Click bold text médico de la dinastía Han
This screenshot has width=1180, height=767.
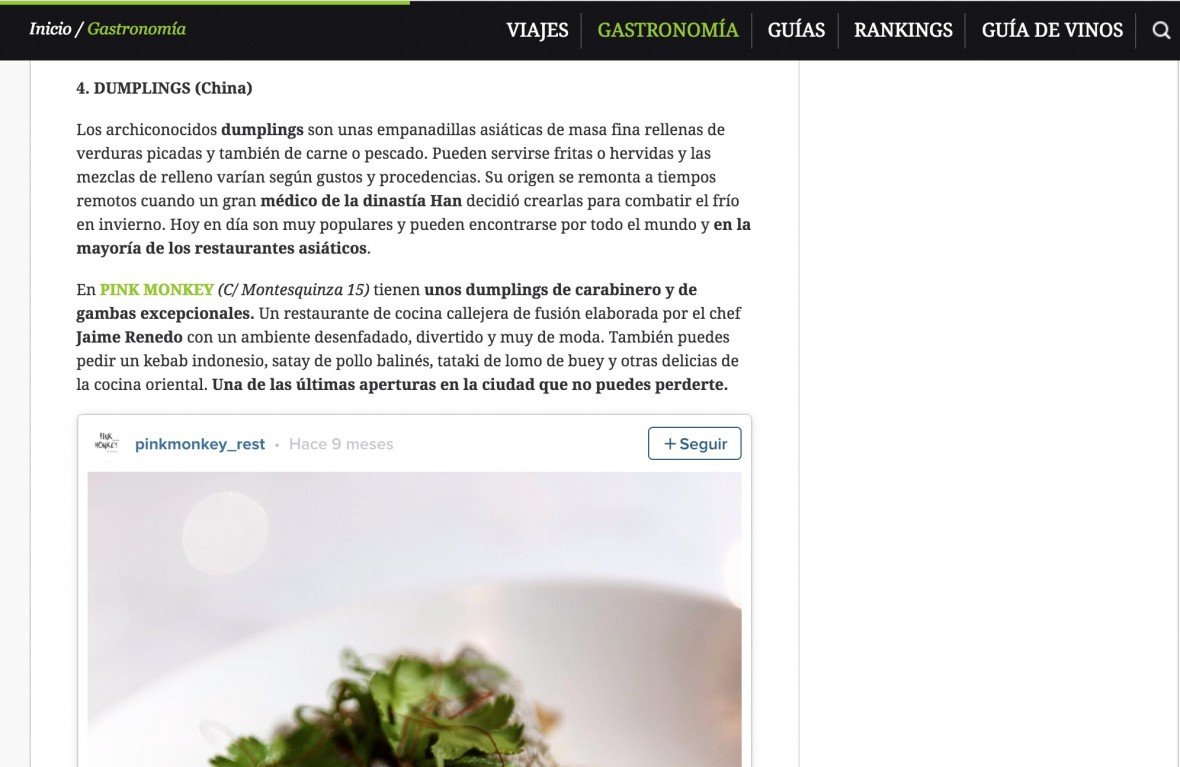(x=361, y=201)
